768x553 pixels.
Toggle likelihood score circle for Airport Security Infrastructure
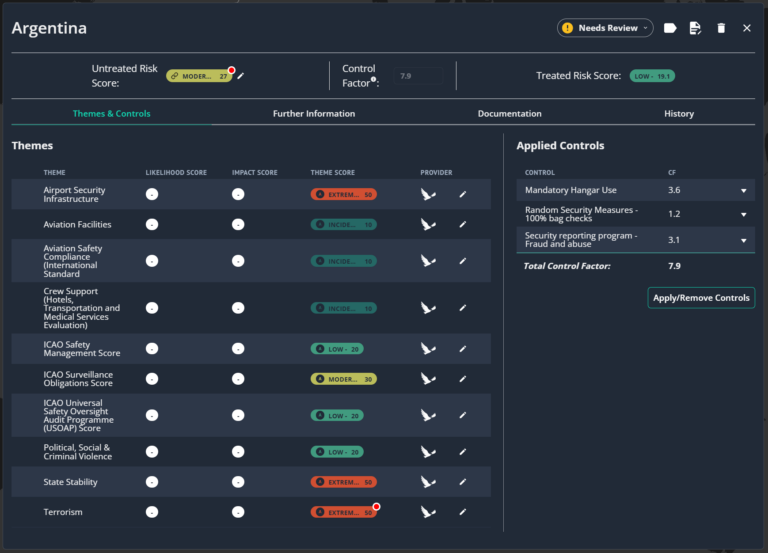point(152,194)
